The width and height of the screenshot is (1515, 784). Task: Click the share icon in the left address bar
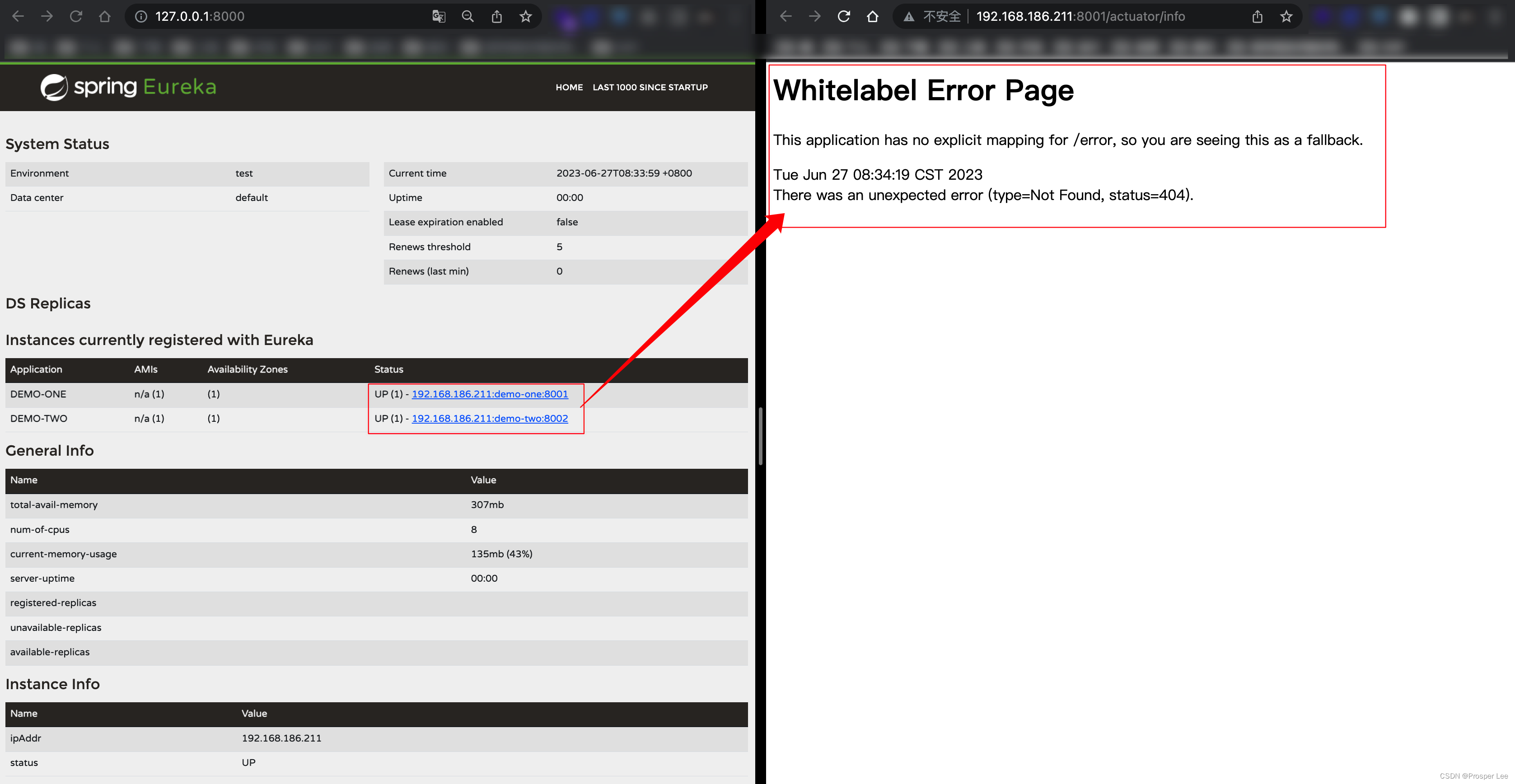click(497, 16)
